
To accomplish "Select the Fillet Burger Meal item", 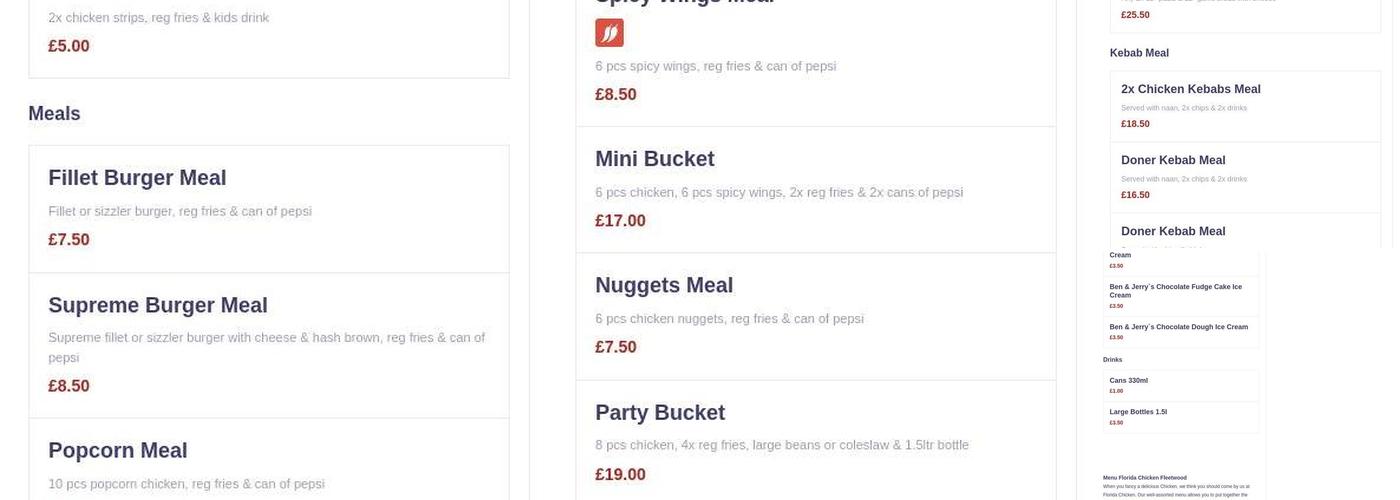I will point(137,178).
